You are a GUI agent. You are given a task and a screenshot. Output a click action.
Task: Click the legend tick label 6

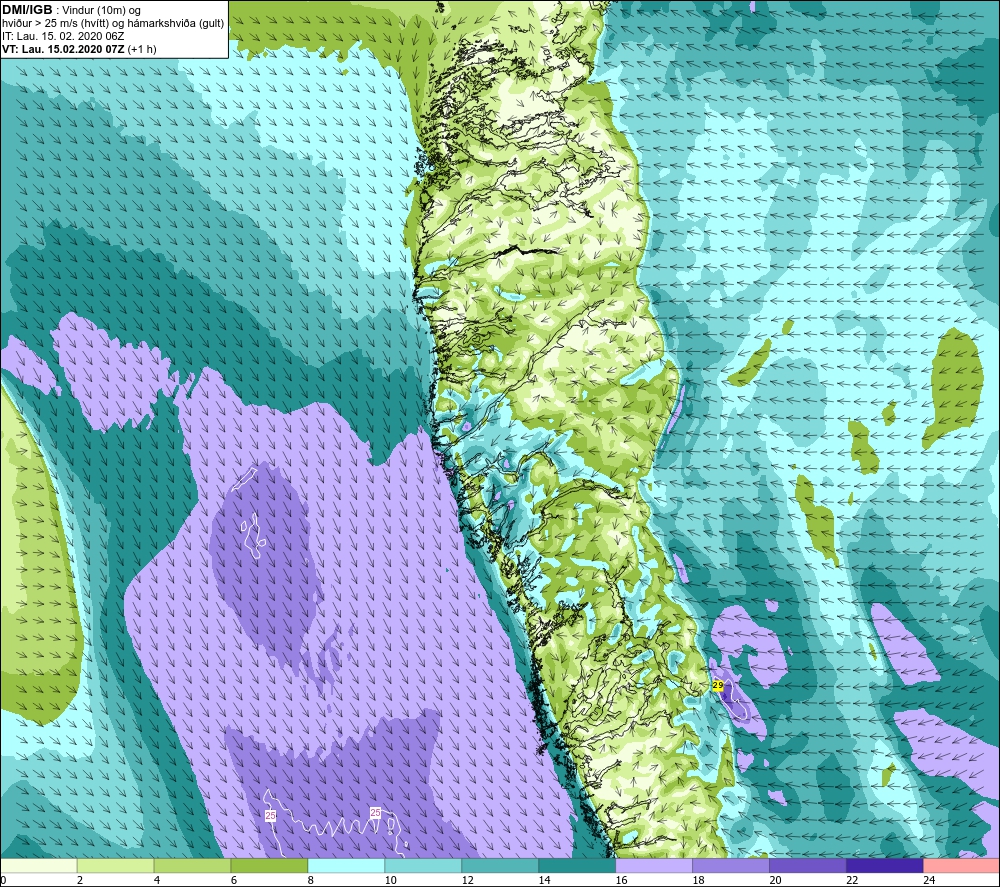coord(233,880)
